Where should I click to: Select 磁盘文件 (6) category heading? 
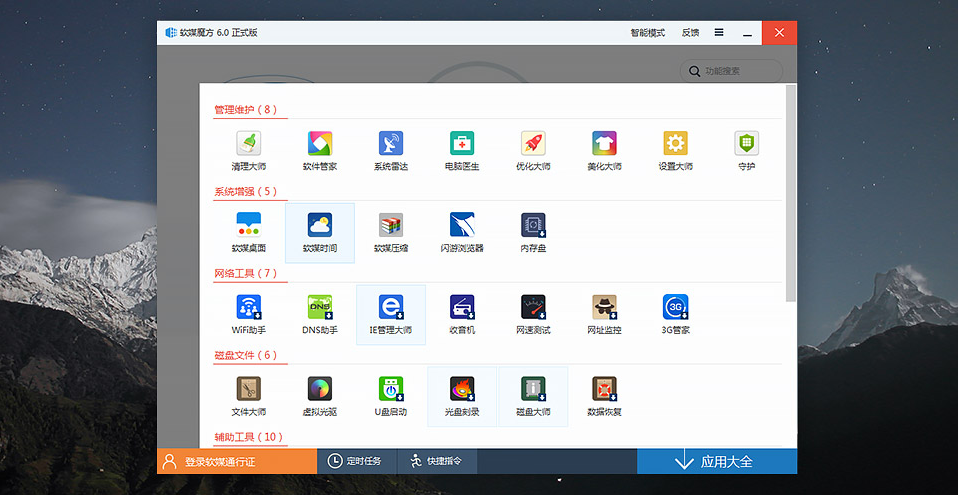[245, 355]
